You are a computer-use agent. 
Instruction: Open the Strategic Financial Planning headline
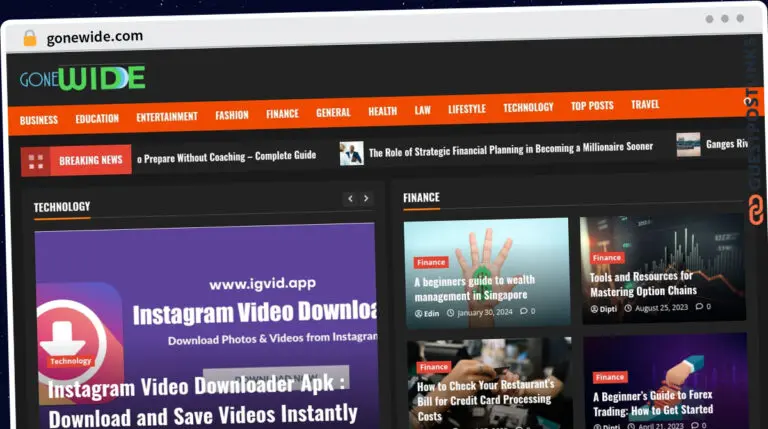(x=510, y=149)
